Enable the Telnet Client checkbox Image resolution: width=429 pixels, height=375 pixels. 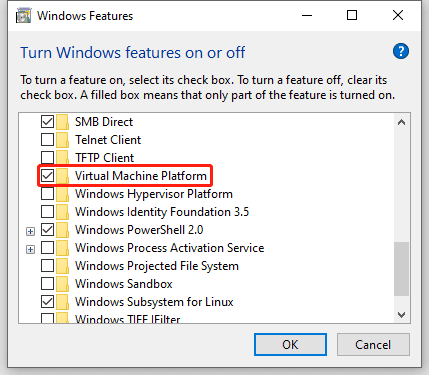point(47,140)
